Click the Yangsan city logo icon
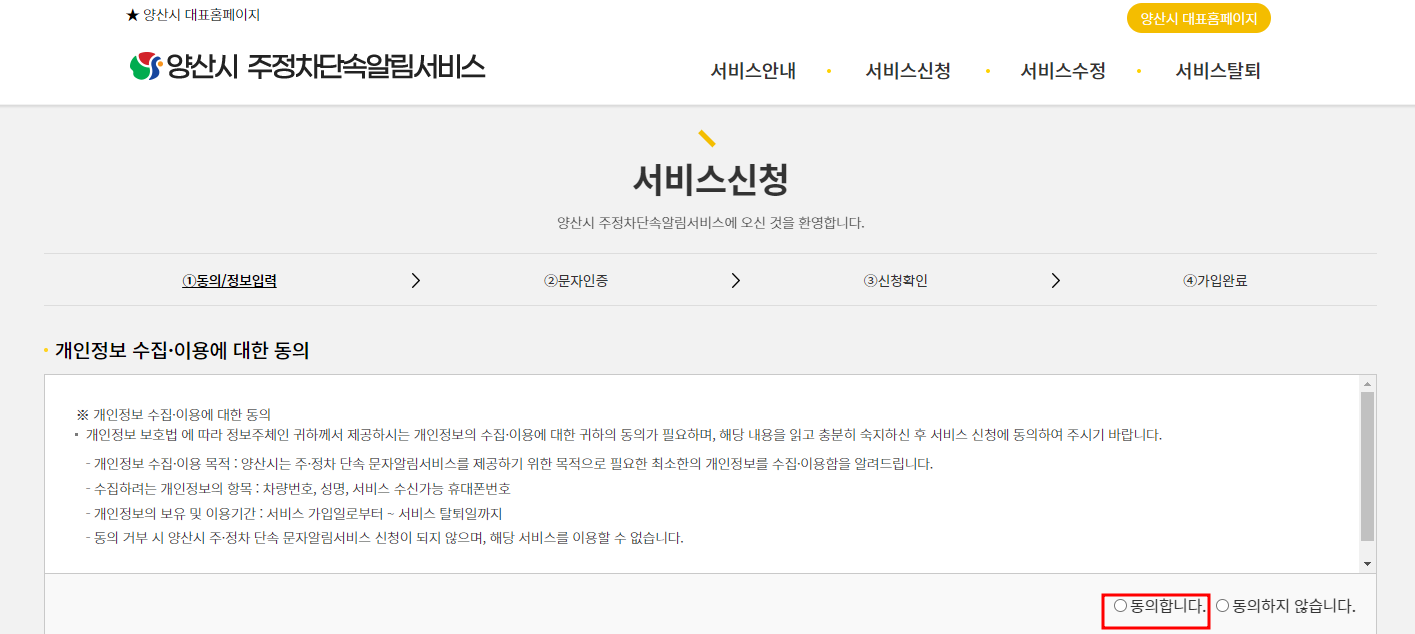Screen dimensions: 1415x634 [143, 66]
